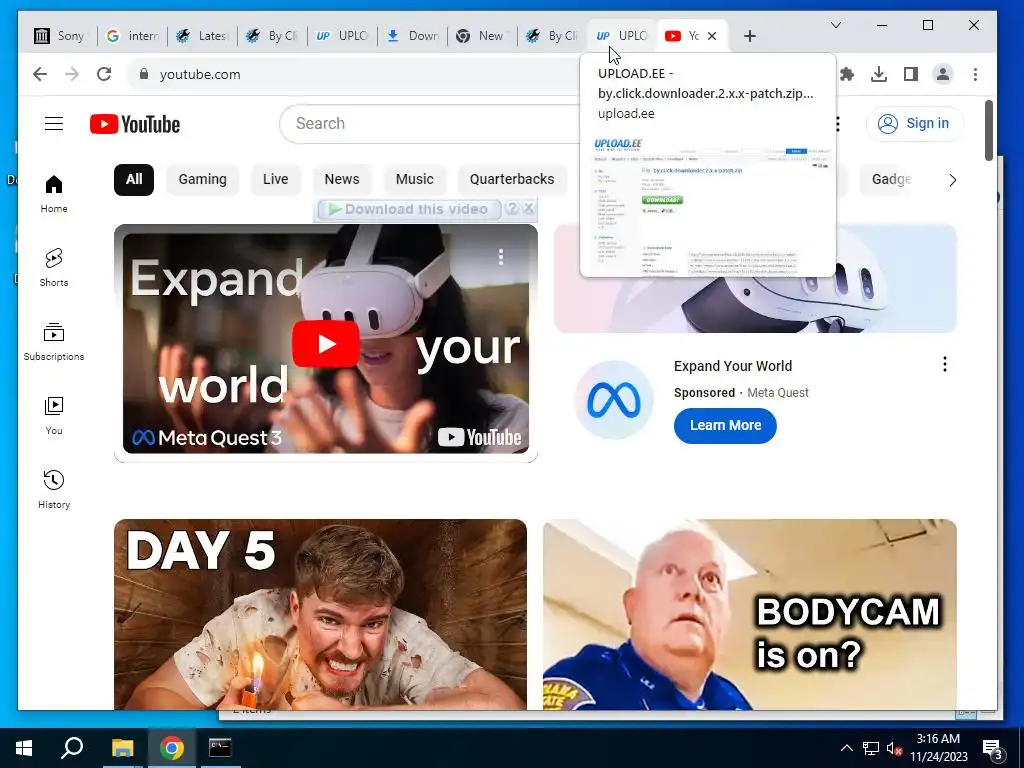Screen dimensions: 1024x768
Task: Open File Explorer from taskbar
Action: 122,748
